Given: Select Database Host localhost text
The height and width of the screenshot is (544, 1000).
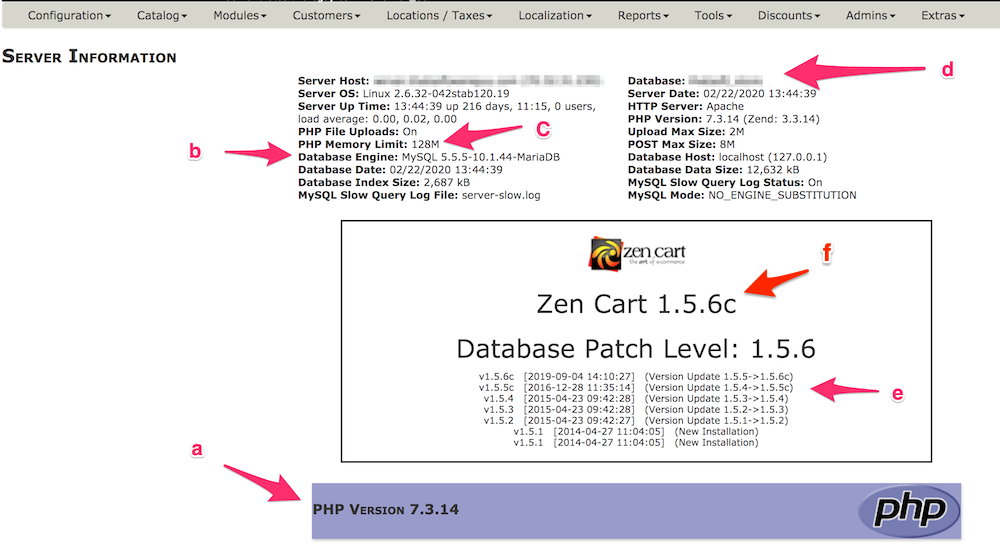Looking at the screenshot, I should 727,158.
